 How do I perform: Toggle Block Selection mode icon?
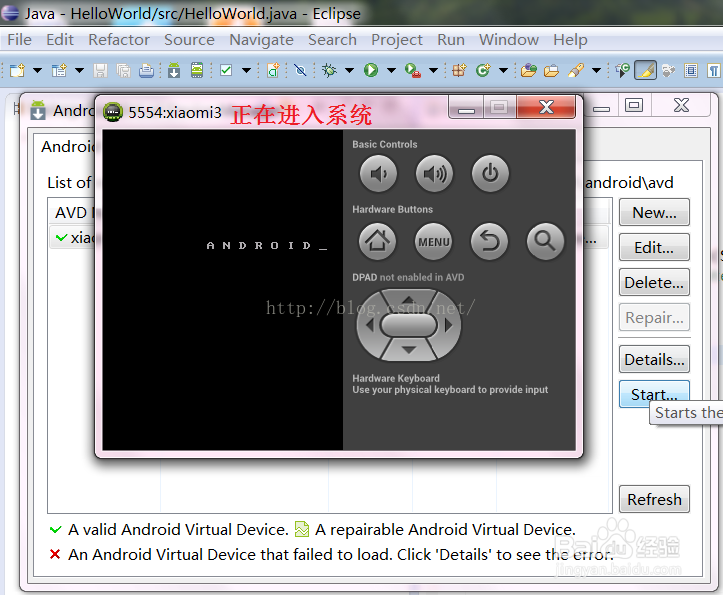691,71
